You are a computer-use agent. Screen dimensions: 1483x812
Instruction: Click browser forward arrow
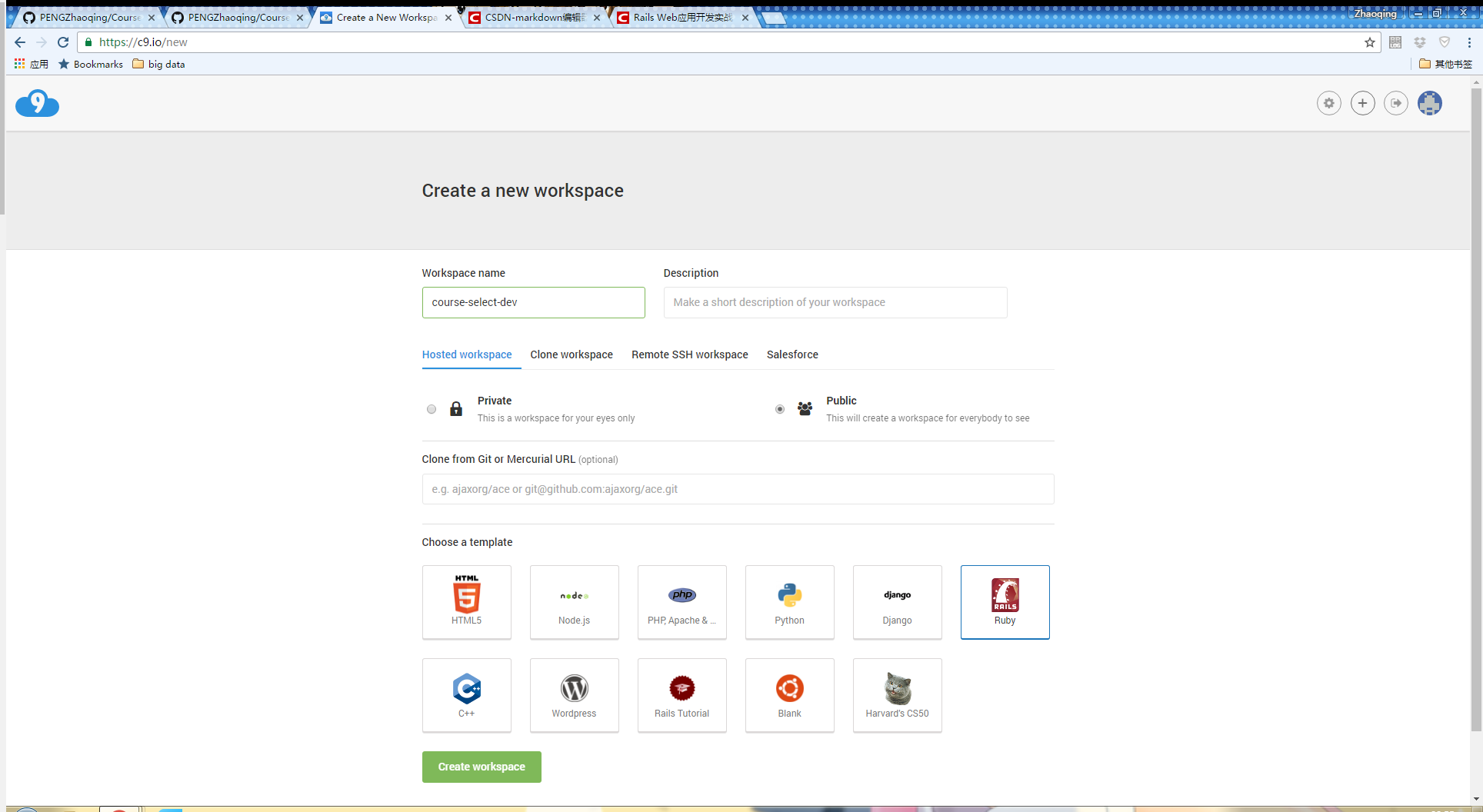coord(42,42)
